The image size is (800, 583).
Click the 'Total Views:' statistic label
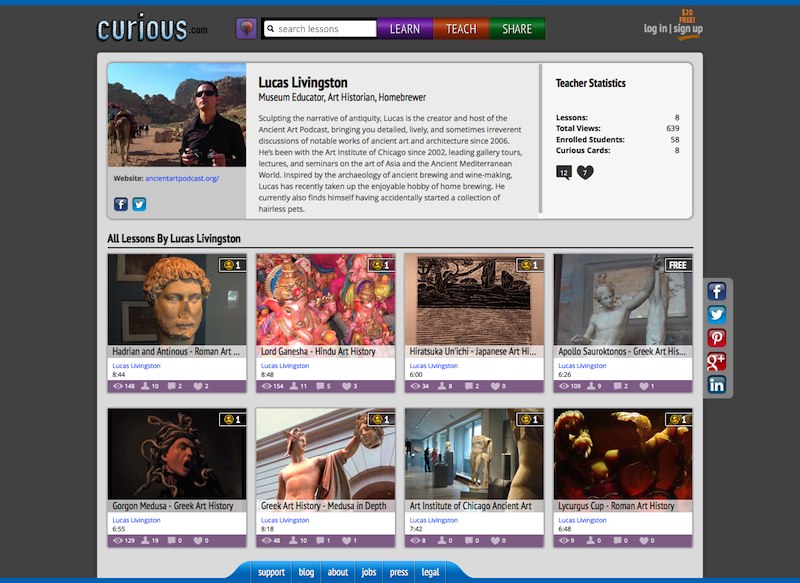578,128
